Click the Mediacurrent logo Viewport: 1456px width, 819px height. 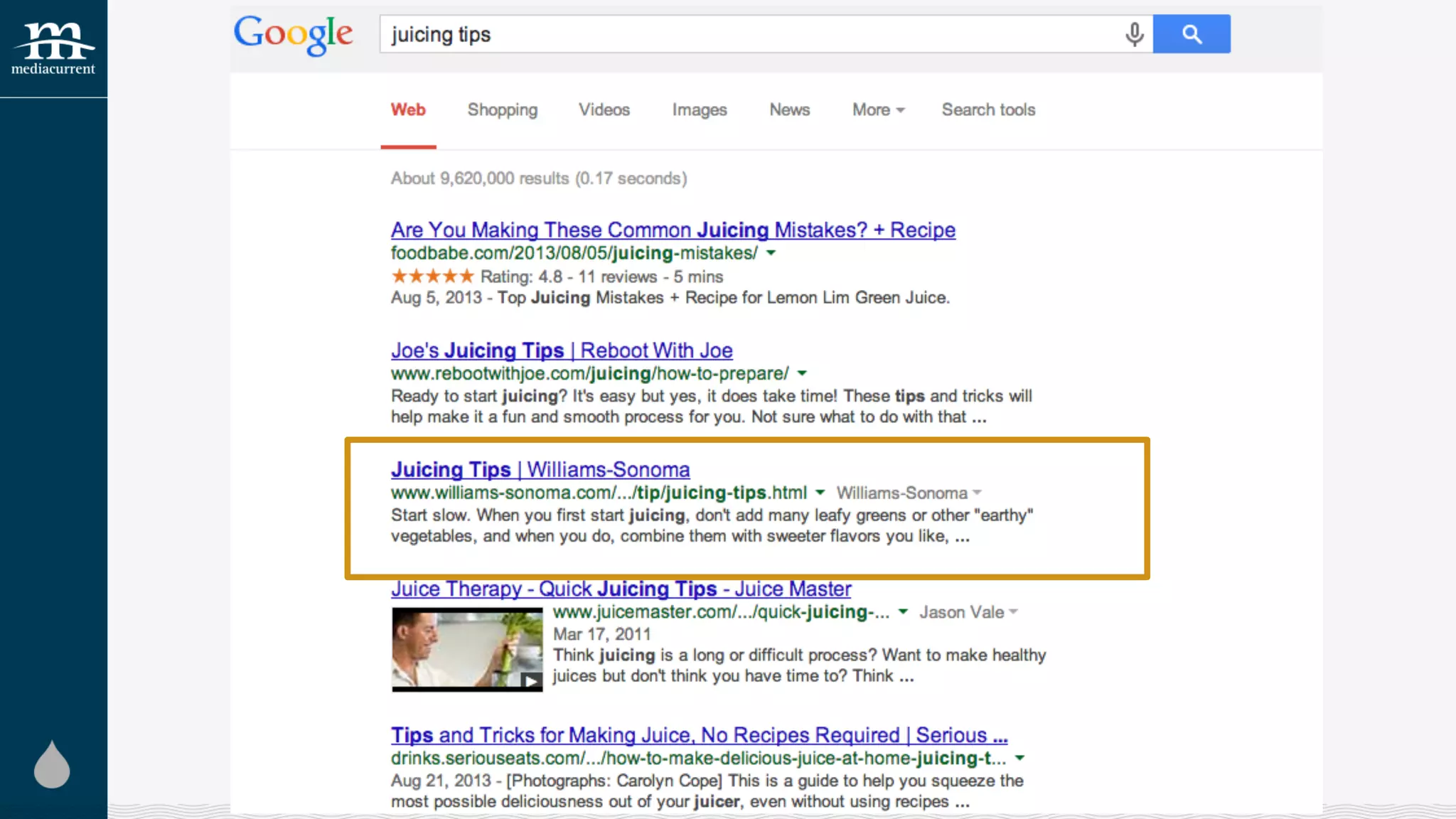tap(53, 48)
